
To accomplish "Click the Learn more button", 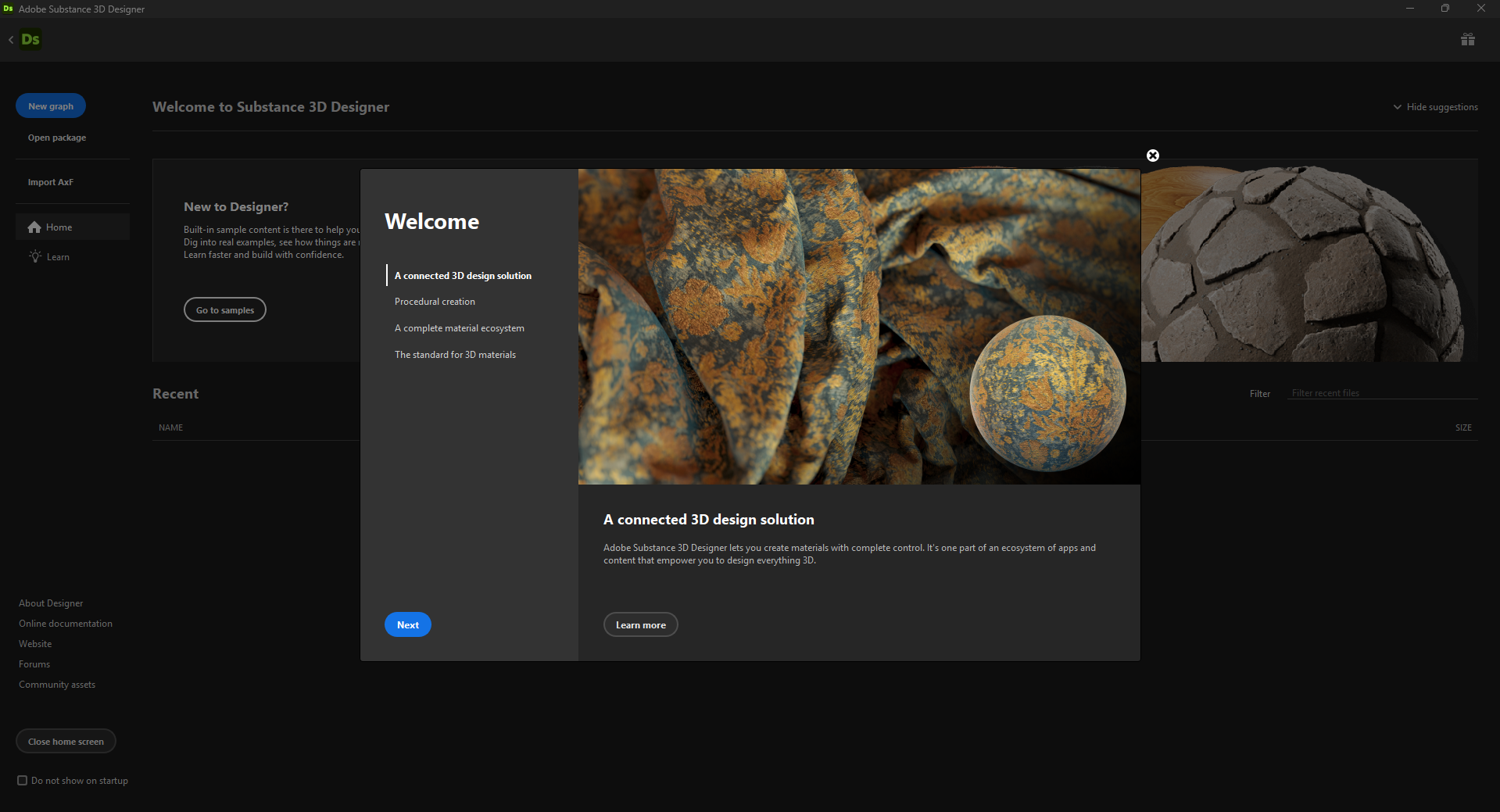I will pyautogui.click(x=641, y=624).
